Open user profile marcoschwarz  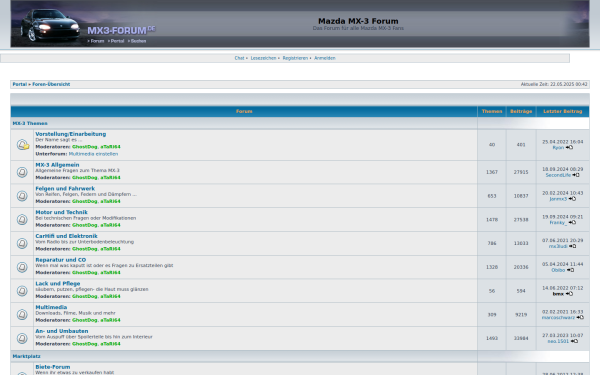pos(558,318)
